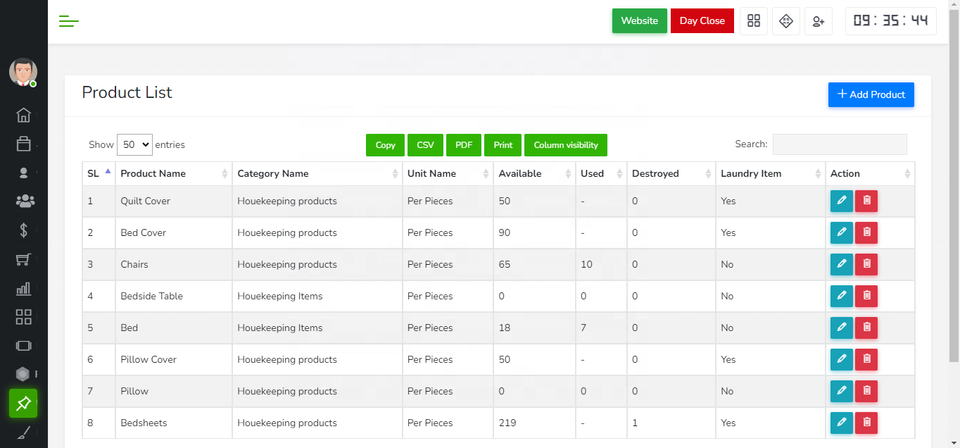This screenshot has height=448, width=960.
Task: Click the green Website button
Action: tap(639, 21)
